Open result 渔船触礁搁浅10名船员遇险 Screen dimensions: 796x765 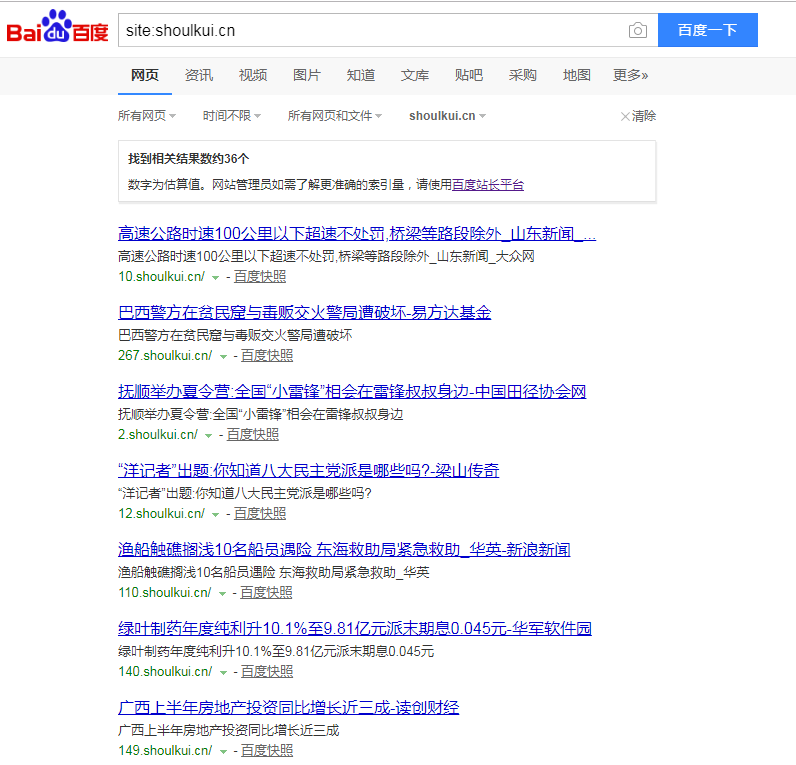[x=344, y=549]
